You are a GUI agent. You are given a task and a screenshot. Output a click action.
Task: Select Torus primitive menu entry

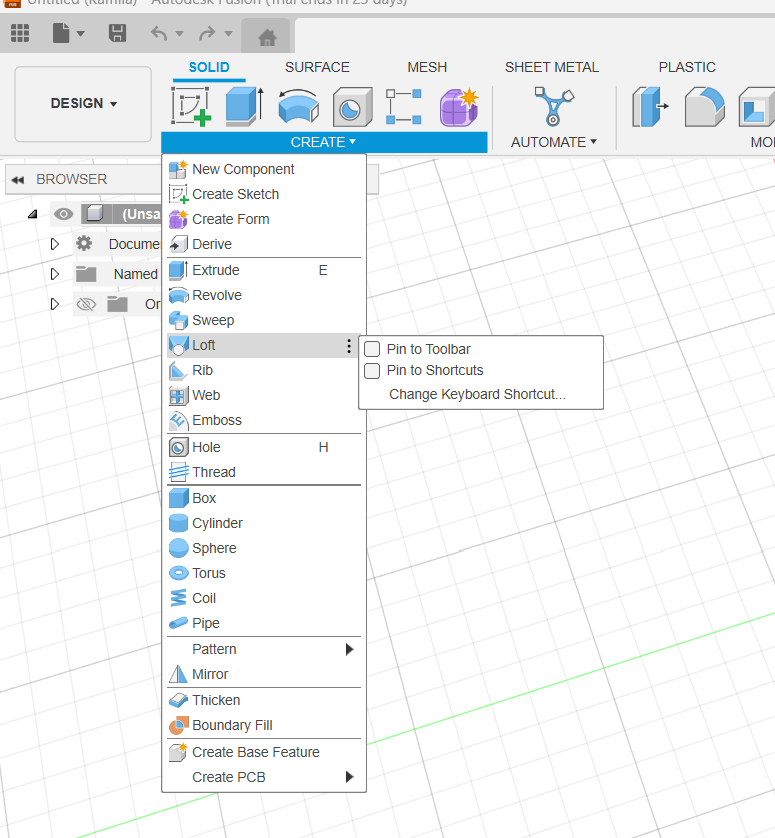(x=264, y=573)
